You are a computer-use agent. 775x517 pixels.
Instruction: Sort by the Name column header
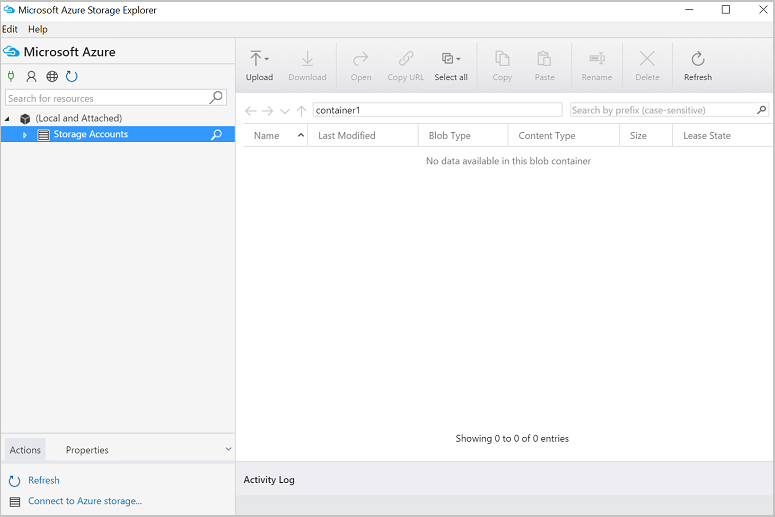tap(267, 136)
